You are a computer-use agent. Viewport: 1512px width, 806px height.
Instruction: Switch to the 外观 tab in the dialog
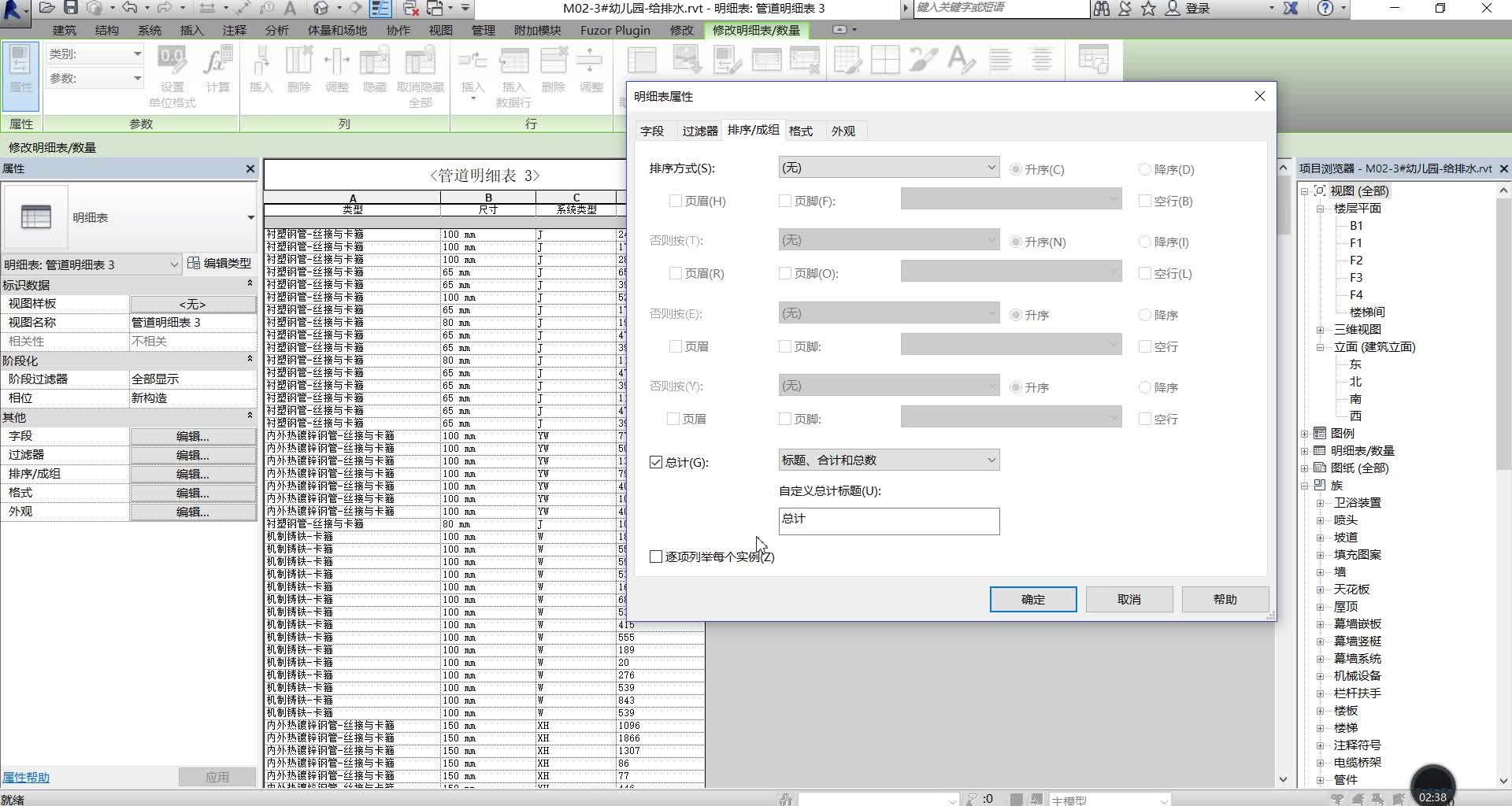coord(843,131)
